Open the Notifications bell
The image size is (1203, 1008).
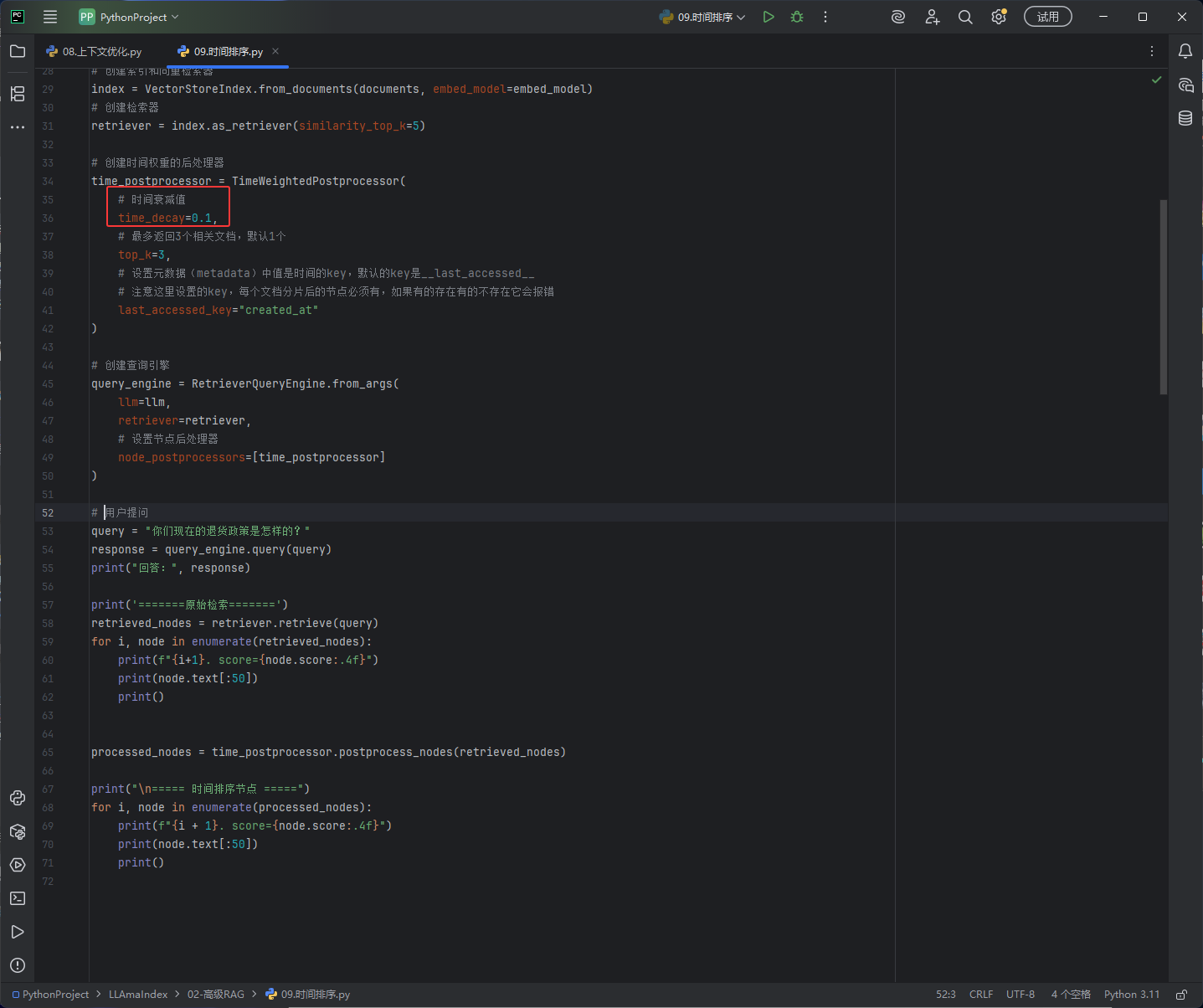click(x=1185, y=51)
